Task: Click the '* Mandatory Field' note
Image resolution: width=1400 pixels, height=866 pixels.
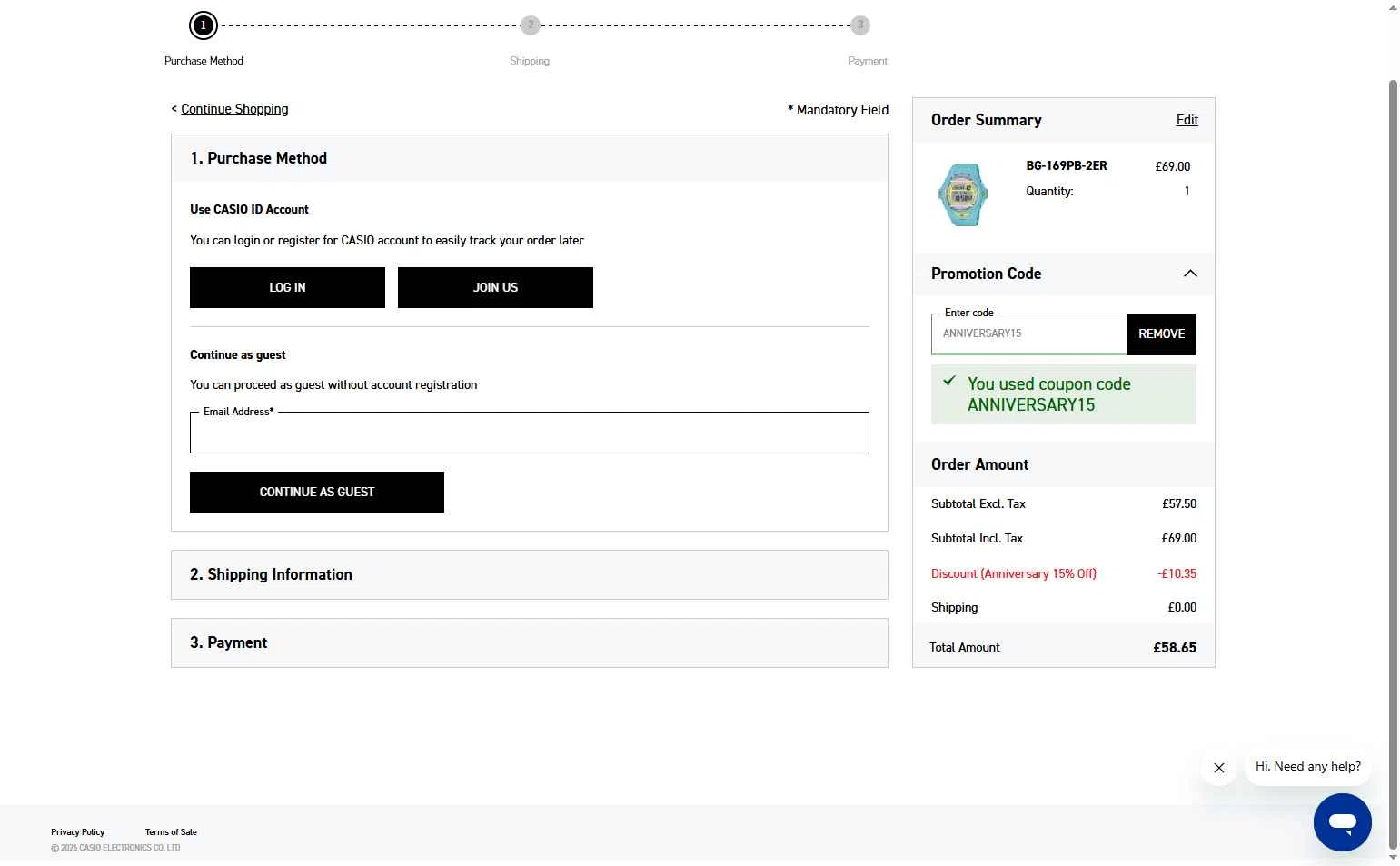Action: (838, 110)
